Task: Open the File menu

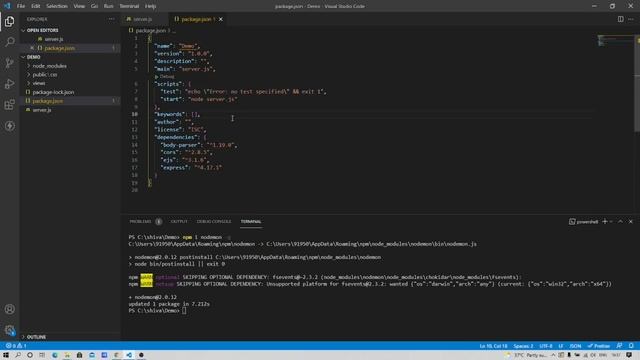Action: (x=21, y=6)
